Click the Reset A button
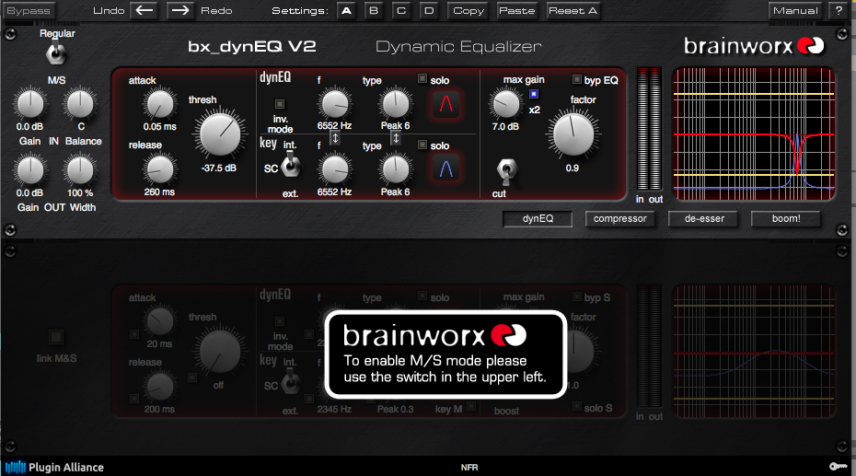This screenshot has height=476, width=856. pos(573,10)
